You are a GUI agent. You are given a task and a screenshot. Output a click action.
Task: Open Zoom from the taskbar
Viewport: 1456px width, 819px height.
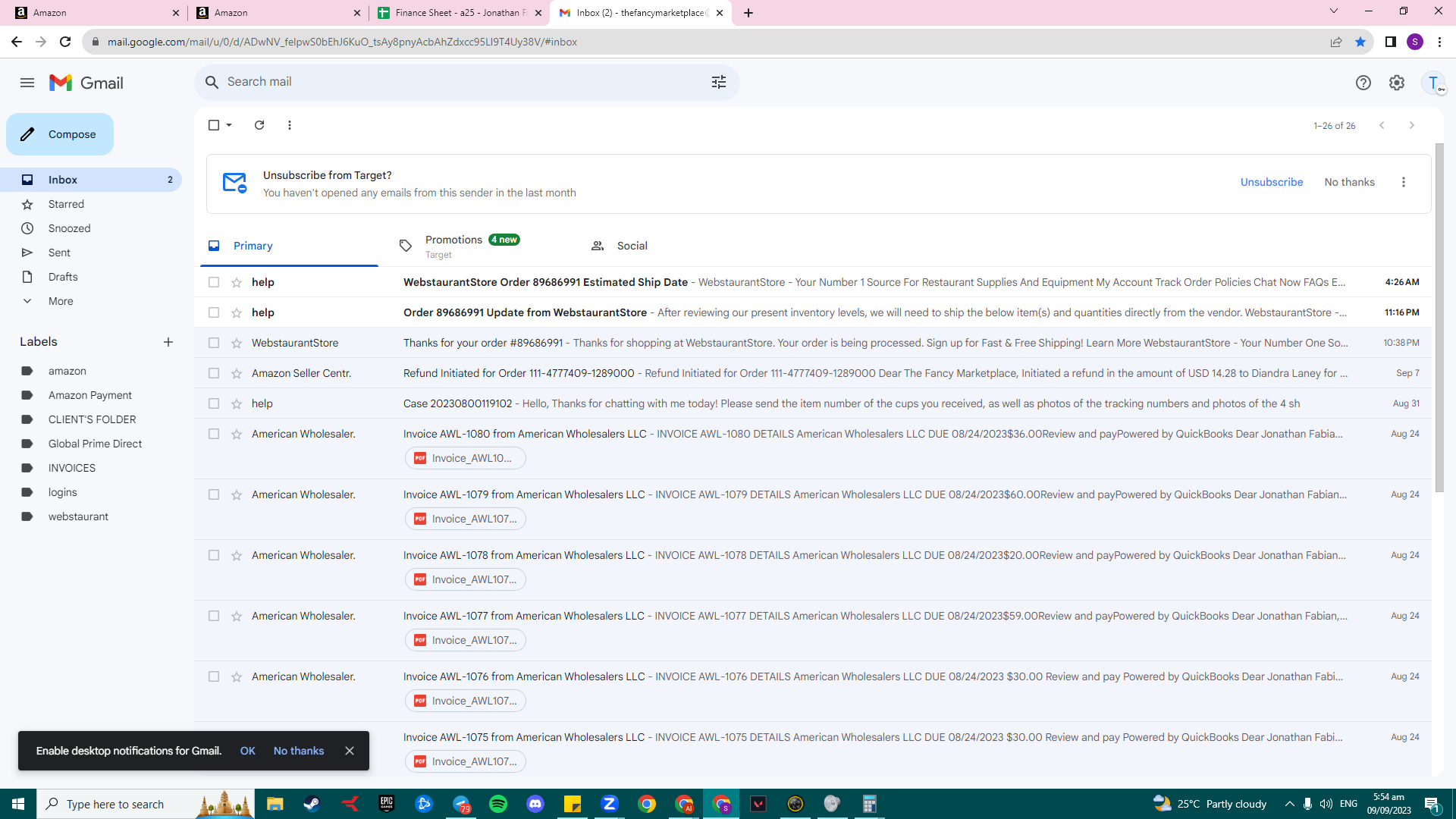point(610,804)
